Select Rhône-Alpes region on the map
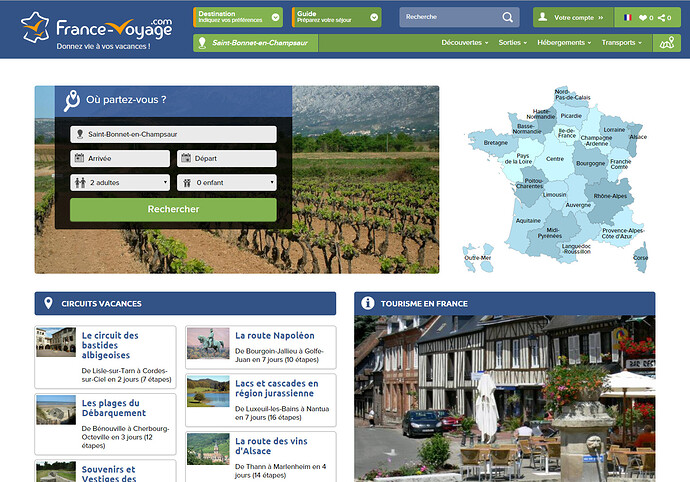This screenshot has height=482, width=690. click(x=610, y=196)
